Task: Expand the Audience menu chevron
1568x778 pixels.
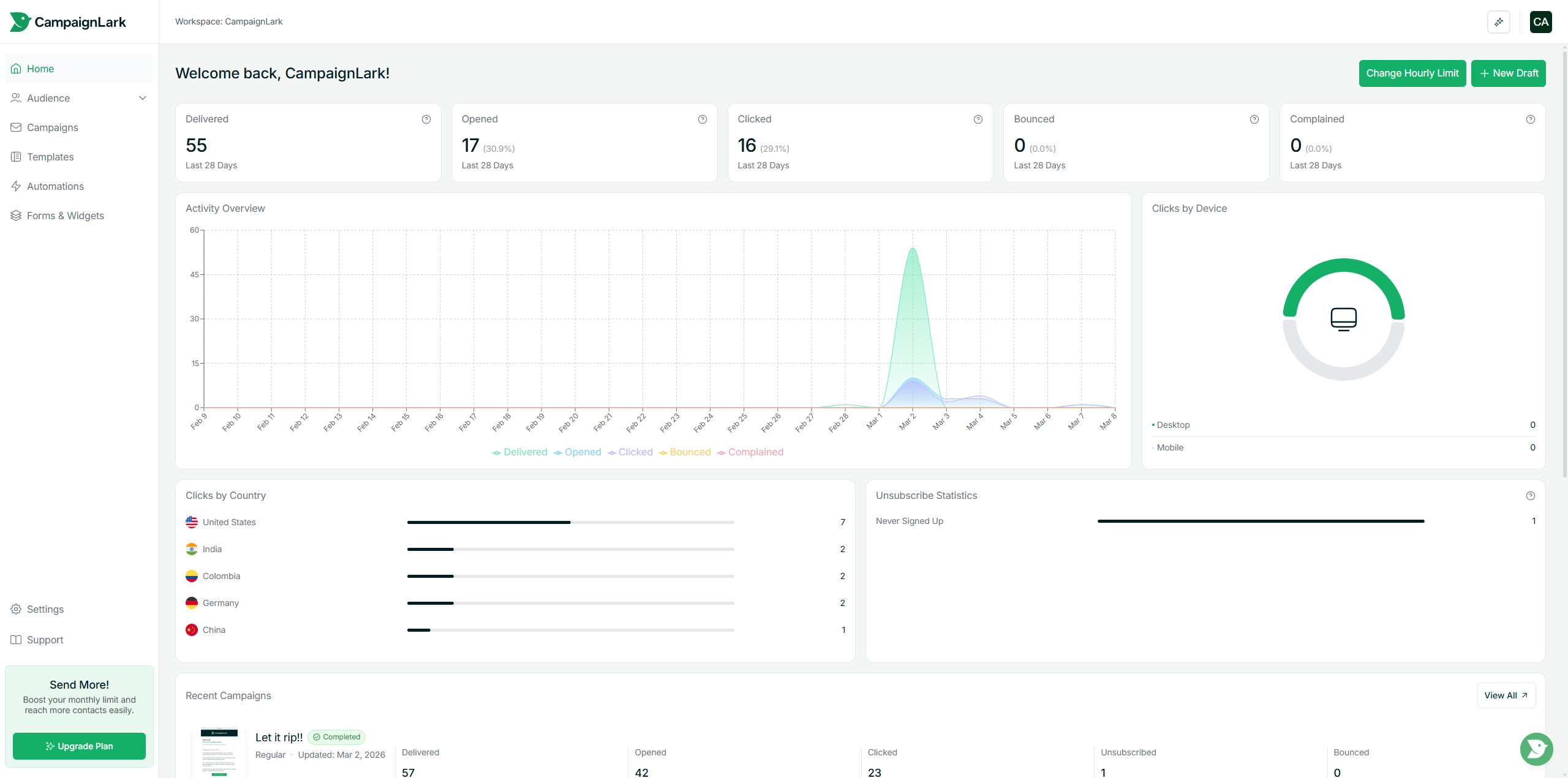Action: pos(143,98)
